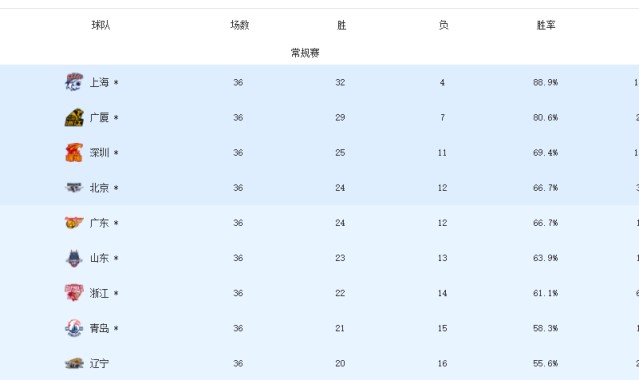Select 浙江's win rate 61.1%
This screenshot has height=380, width=639.
[x=545, y=293]
